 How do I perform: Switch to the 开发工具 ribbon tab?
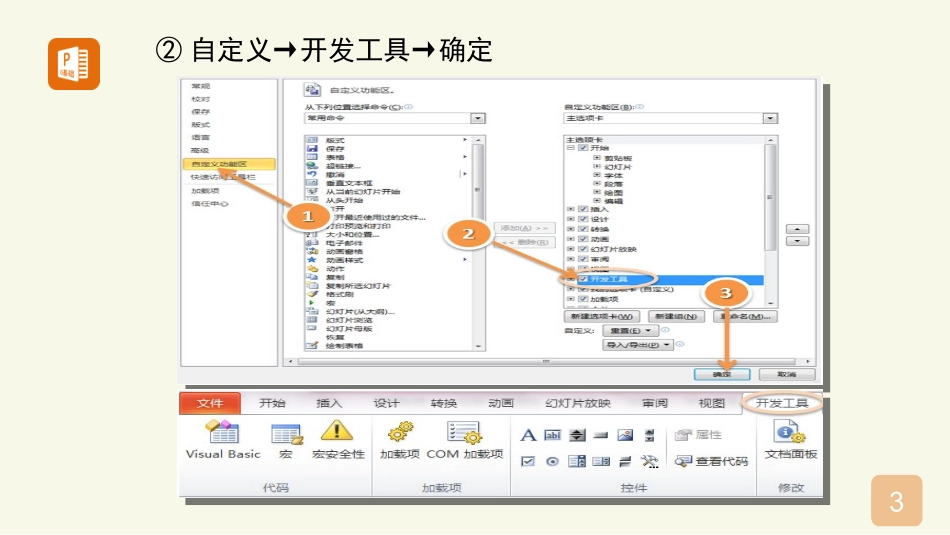(782, 403)
